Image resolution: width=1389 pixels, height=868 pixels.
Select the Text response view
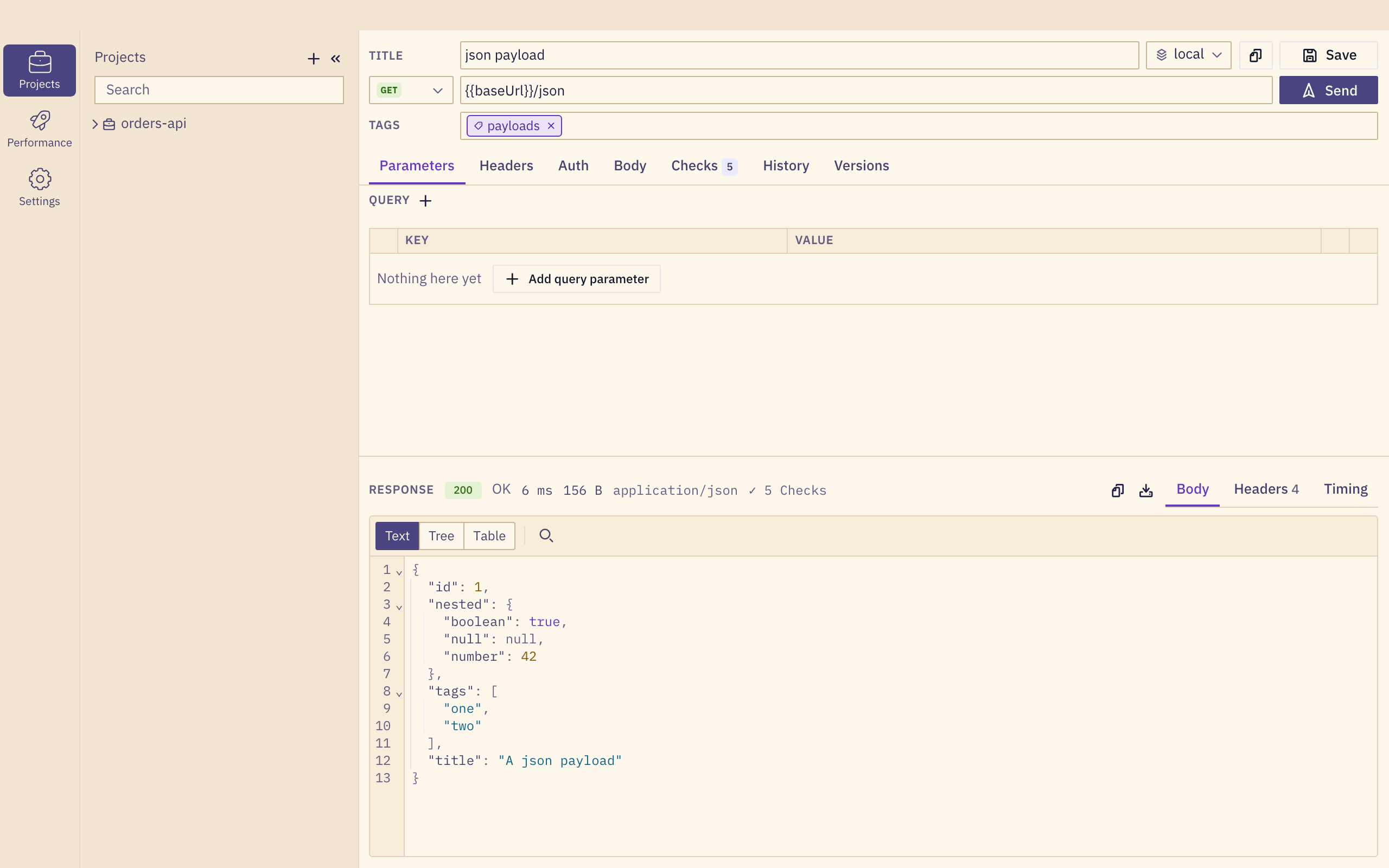pos(397,535)
